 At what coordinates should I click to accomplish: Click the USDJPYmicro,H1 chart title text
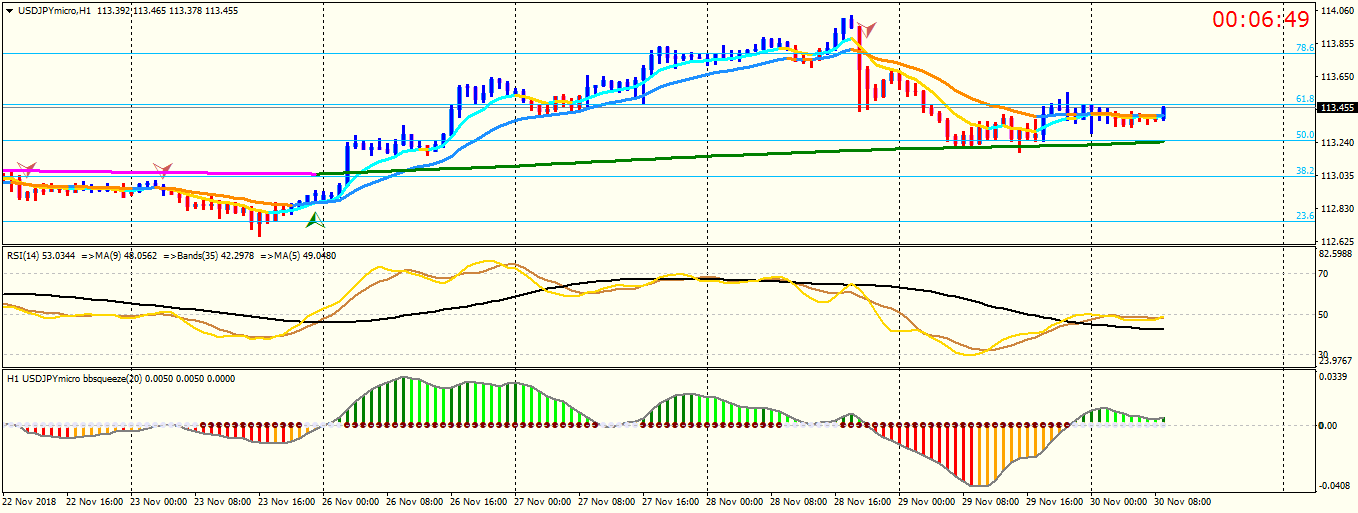[x=55, y=11]
